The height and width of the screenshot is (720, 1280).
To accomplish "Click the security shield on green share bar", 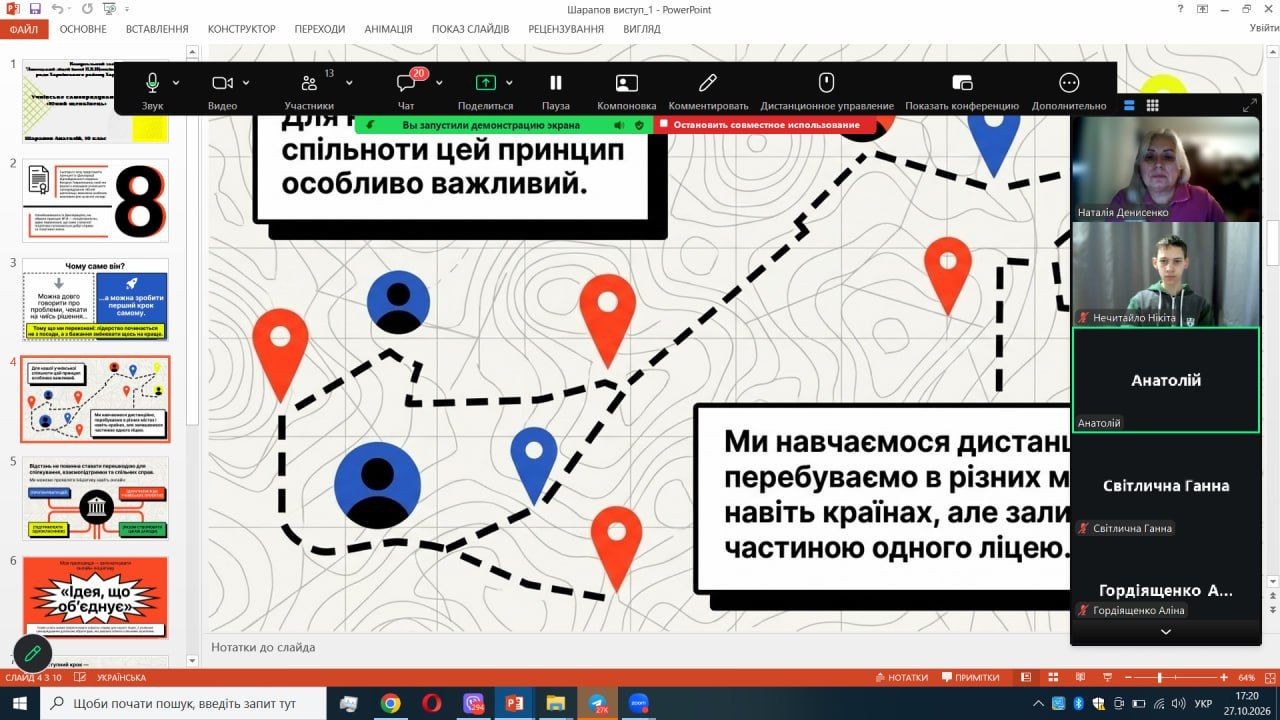I will click(639, 125).
